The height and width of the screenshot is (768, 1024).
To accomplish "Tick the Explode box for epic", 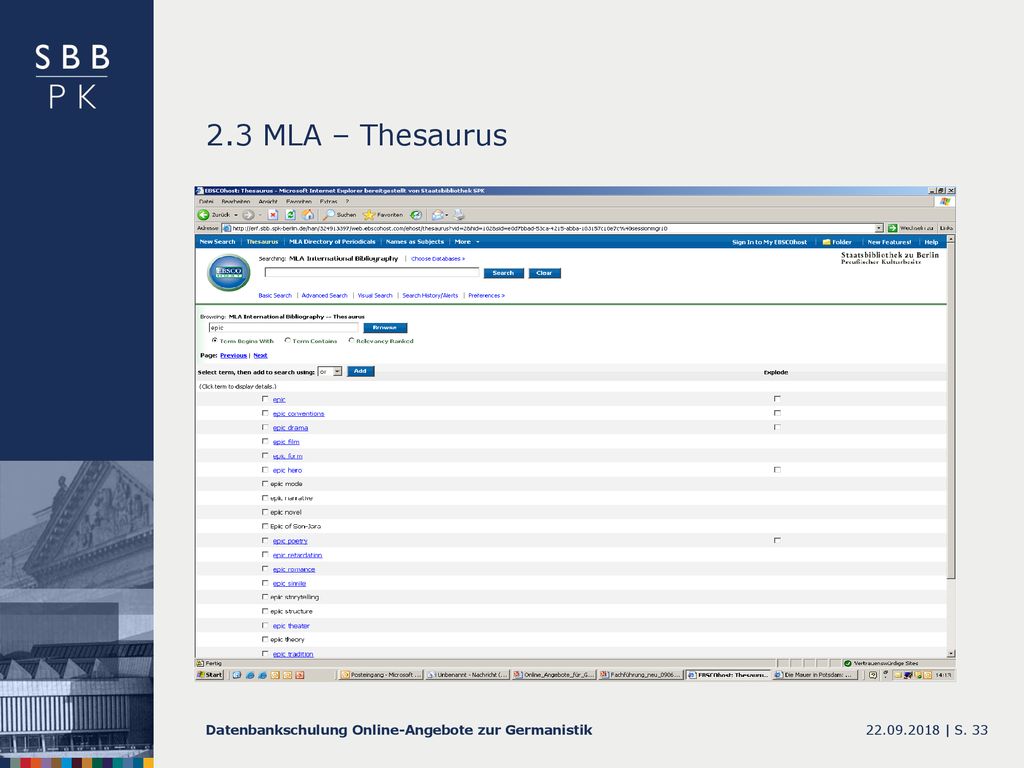I will (x=777, y=398).
